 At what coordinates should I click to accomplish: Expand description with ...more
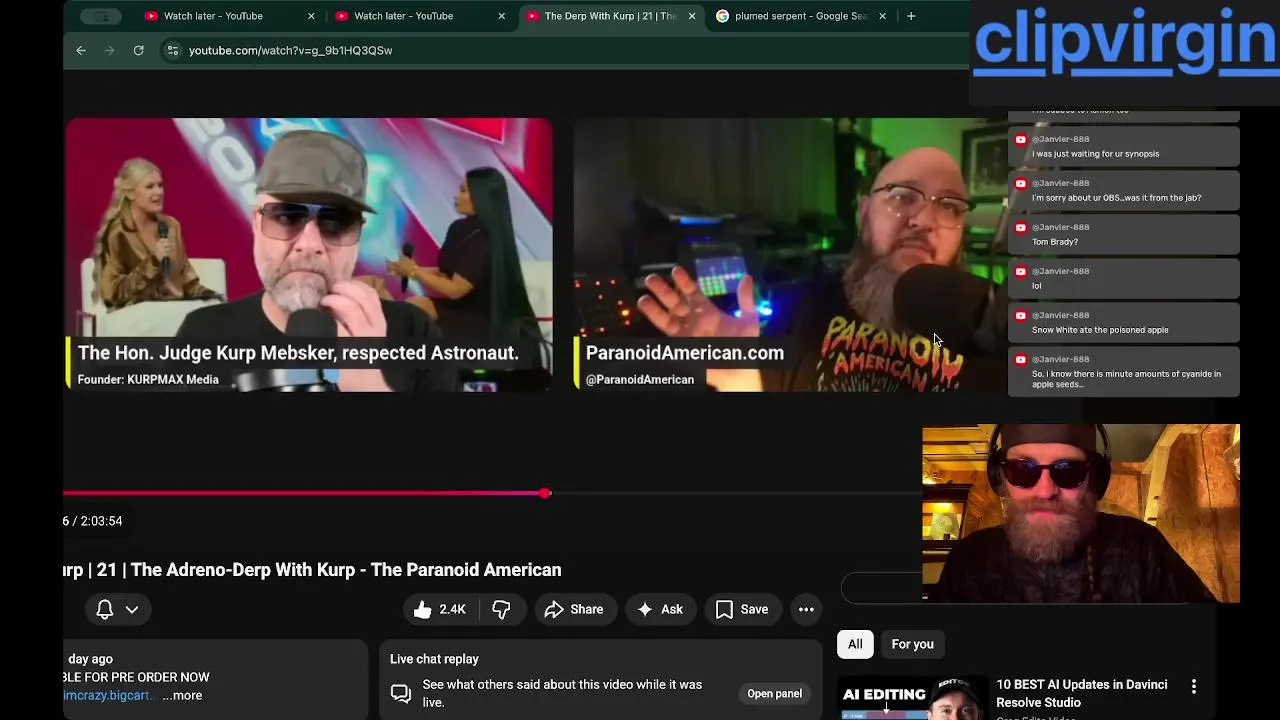coord(182,695)
